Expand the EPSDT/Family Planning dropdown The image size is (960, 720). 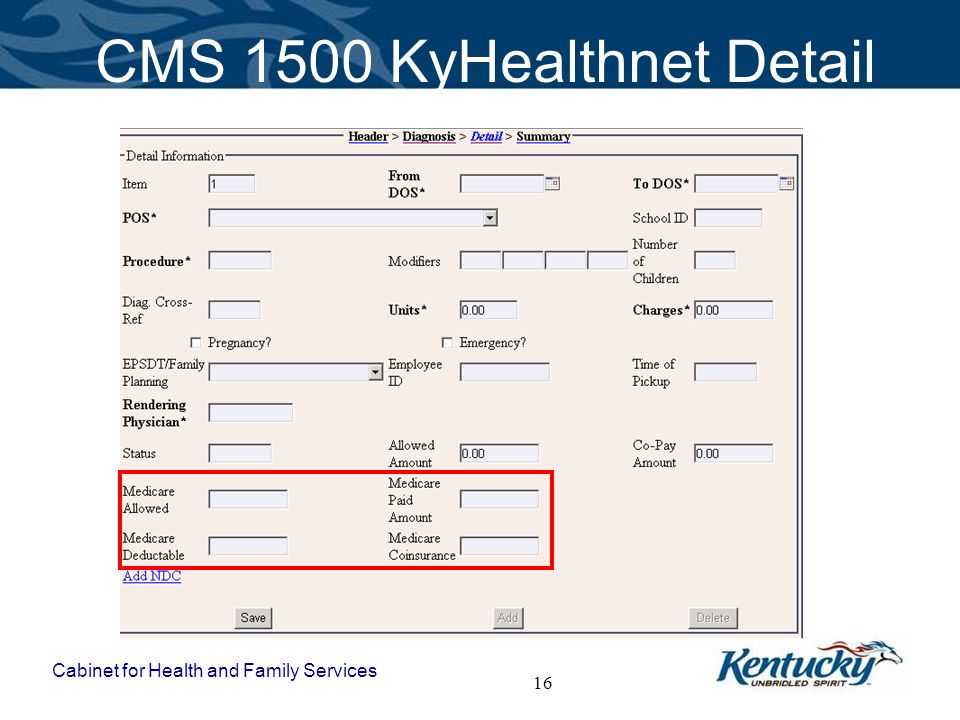[x=375, y=372]
